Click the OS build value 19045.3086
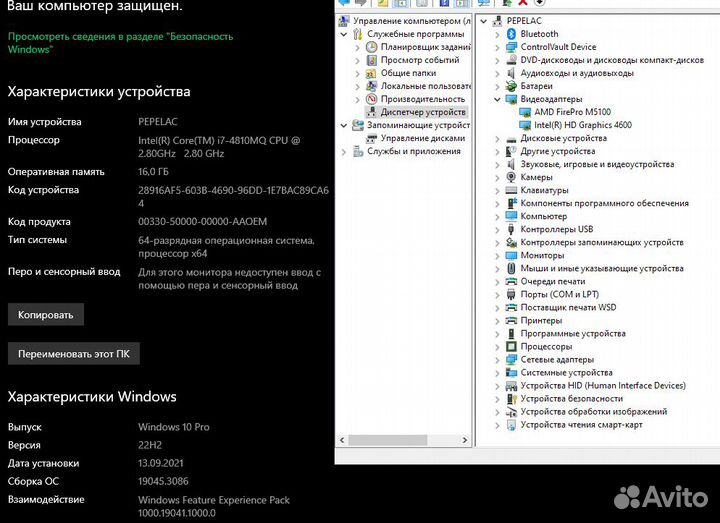Screen dimensions: 720x523 tap(163, 481)
